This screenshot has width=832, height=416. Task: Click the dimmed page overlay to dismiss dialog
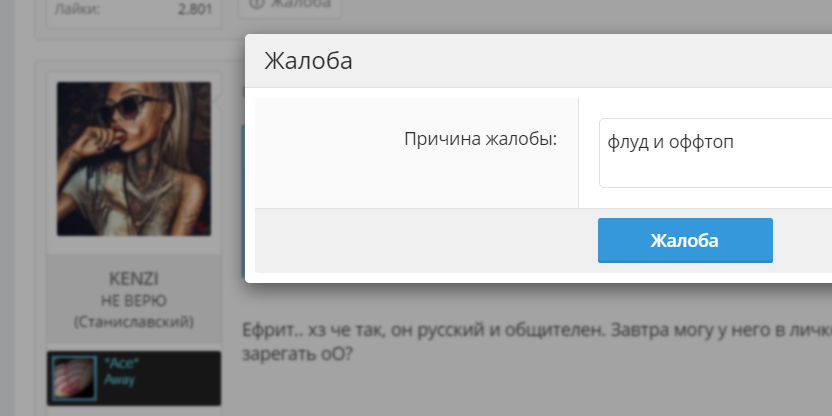click(531, 393)
